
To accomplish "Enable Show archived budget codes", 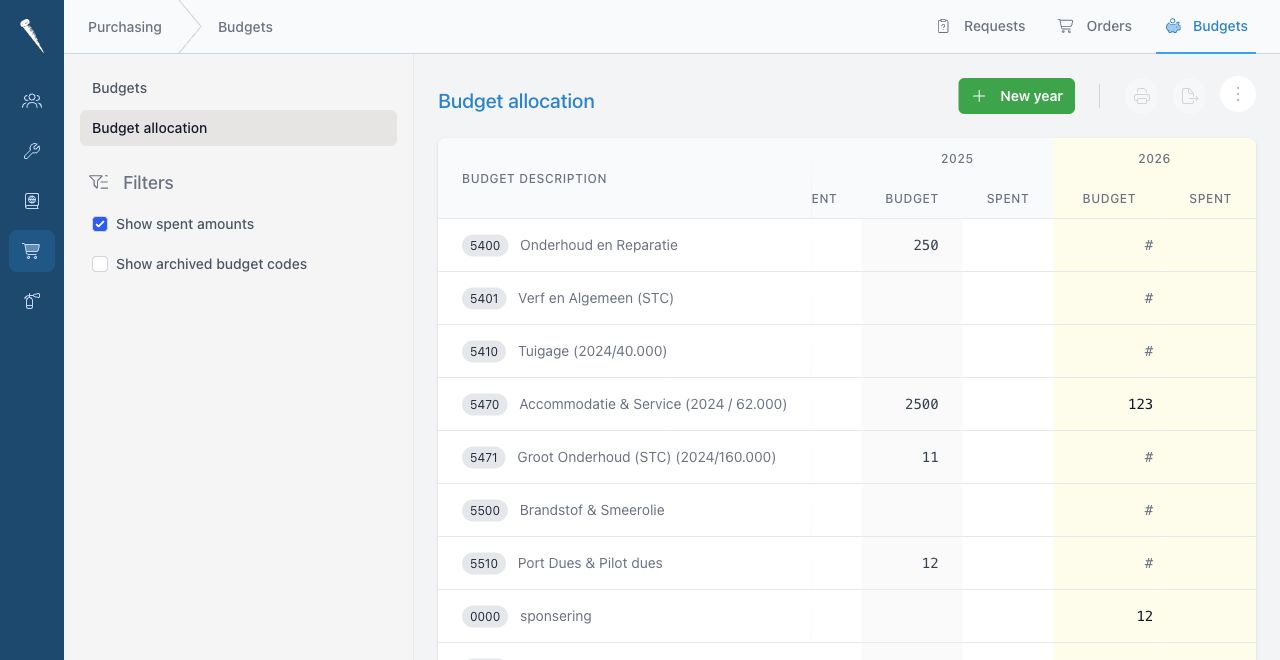I will tap(100, 264).
